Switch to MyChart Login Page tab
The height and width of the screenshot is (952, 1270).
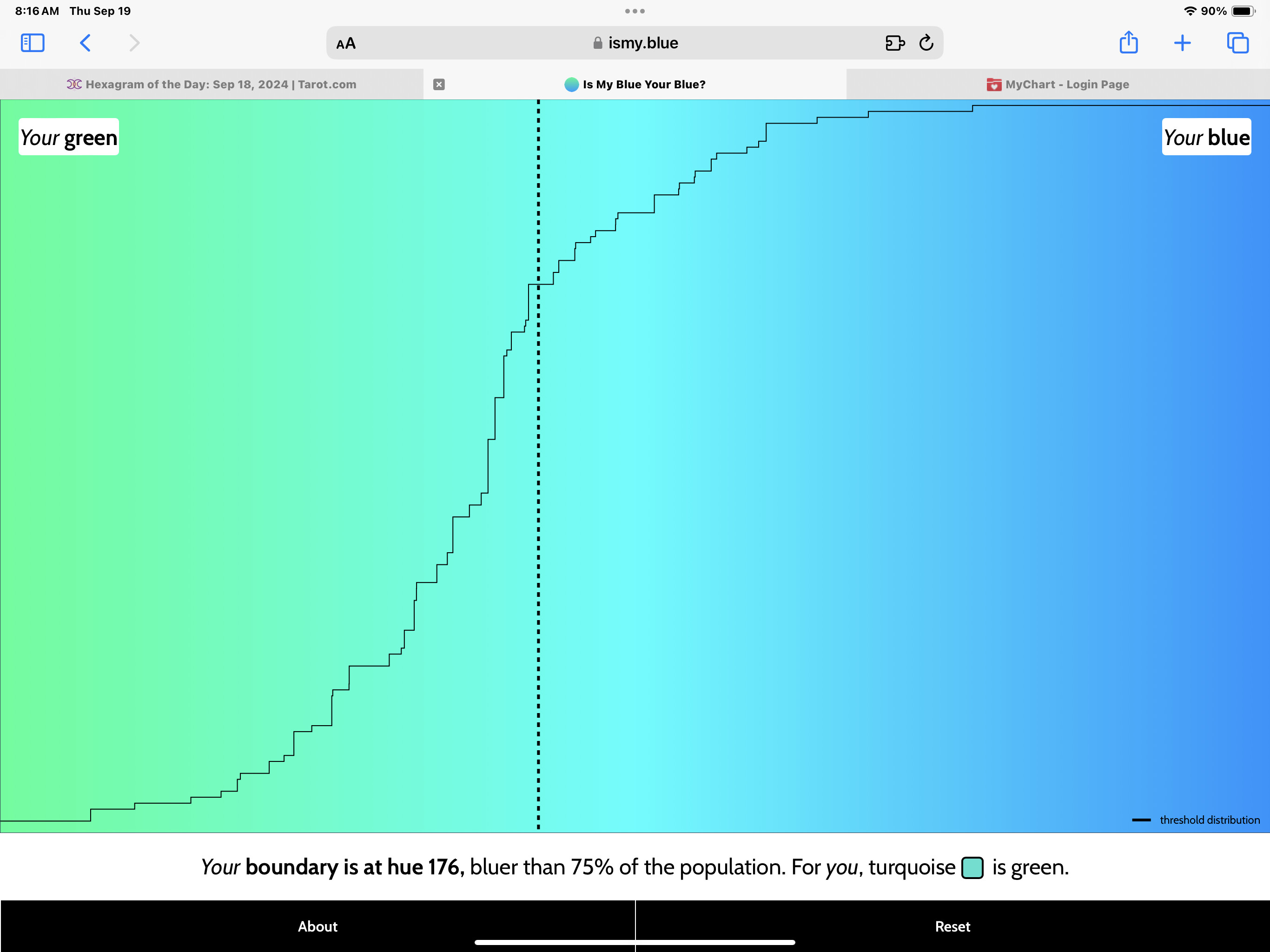point(1058,85)
